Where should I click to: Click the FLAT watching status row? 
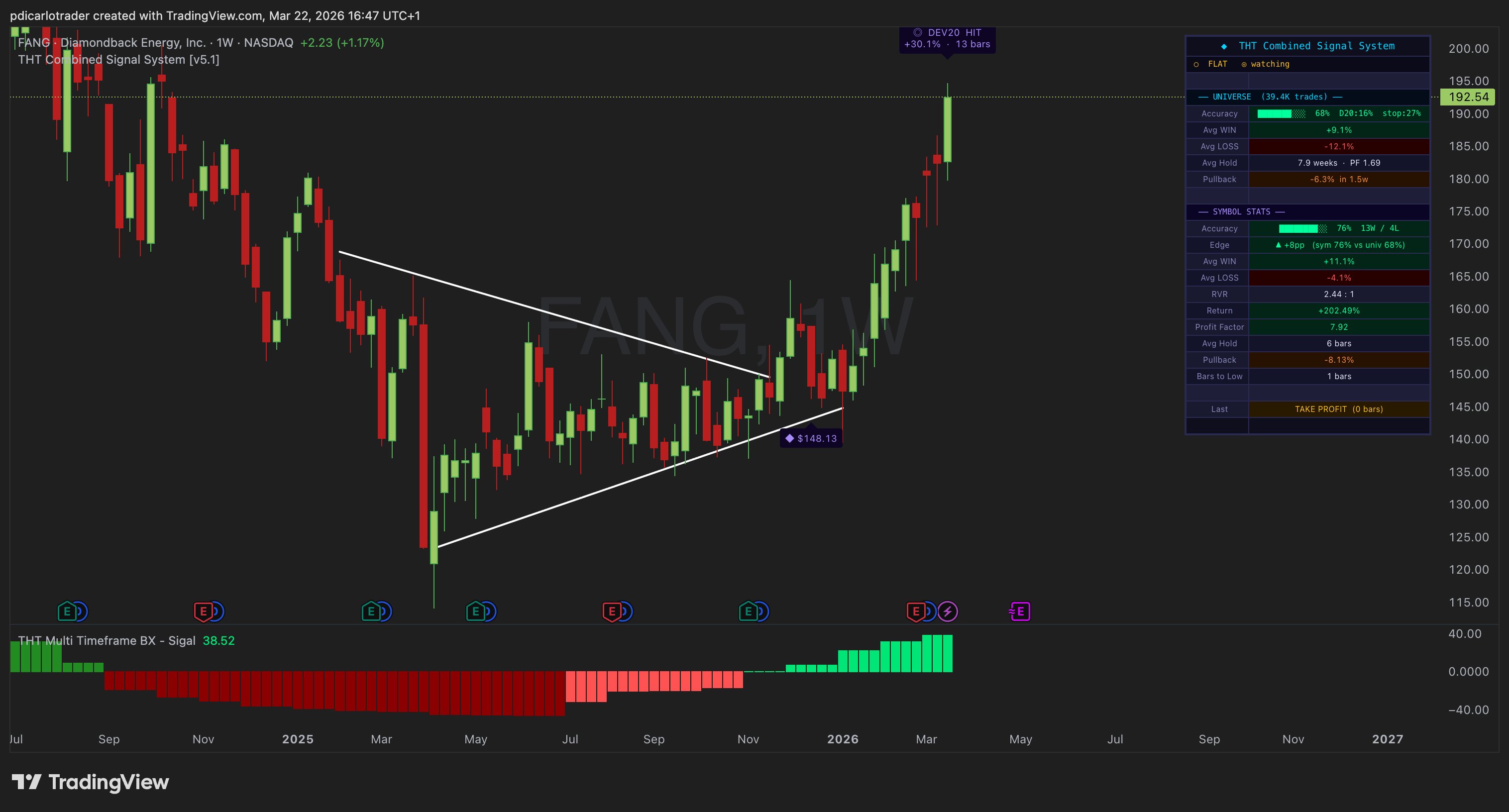(x=1242, y=64)
